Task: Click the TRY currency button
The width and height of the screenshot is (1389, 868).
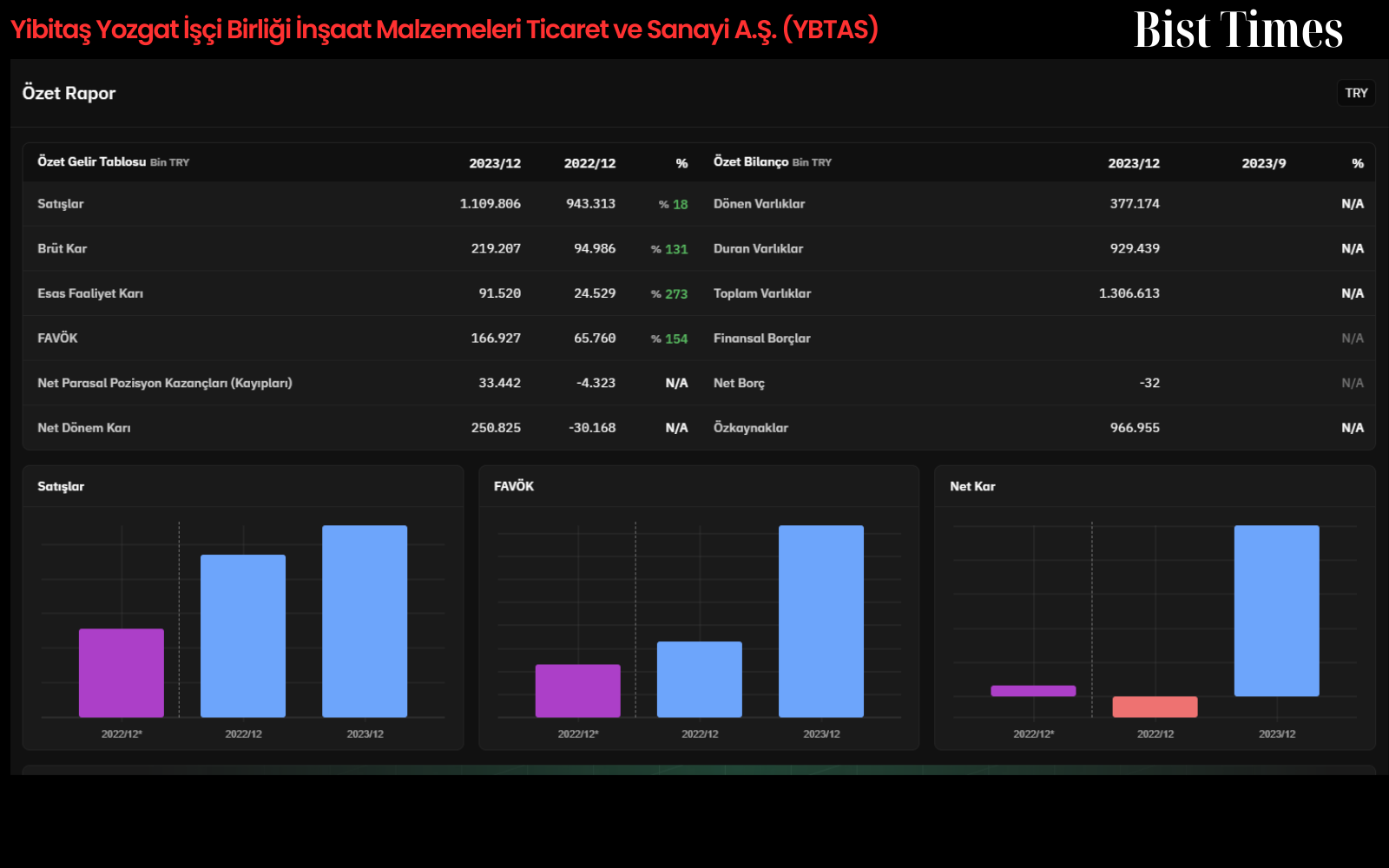Action: 1356,93
